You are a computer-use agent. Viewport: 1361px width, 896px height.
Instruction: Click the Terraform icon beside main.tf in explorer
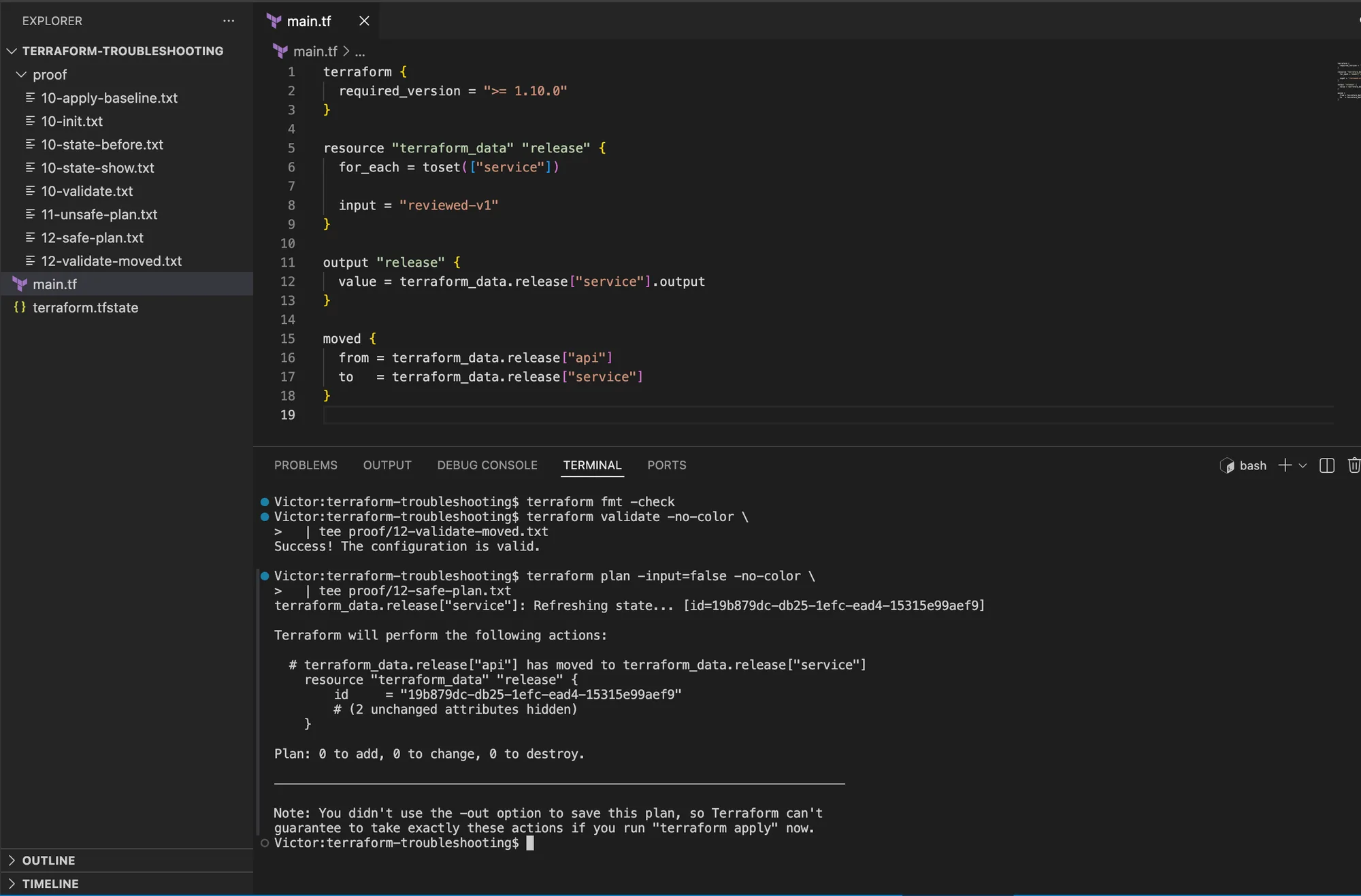(20, 284)
